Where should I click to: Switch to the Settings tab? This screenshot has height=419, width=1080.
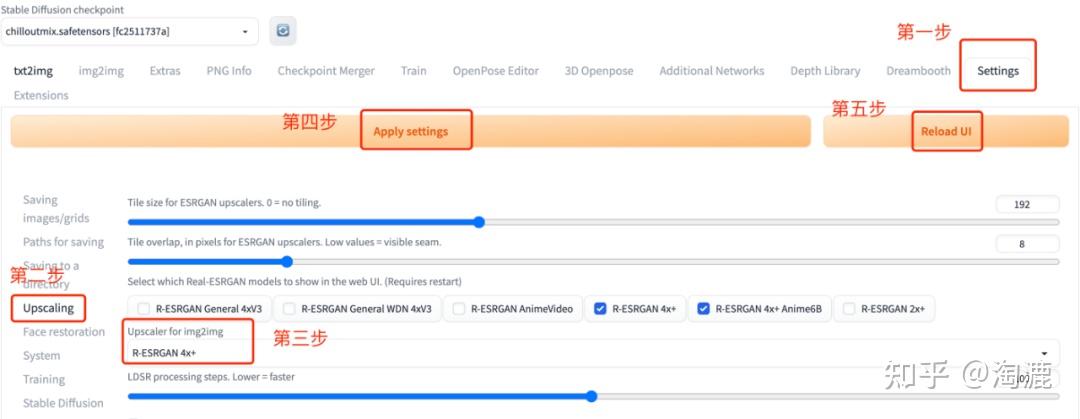(997, 70)
